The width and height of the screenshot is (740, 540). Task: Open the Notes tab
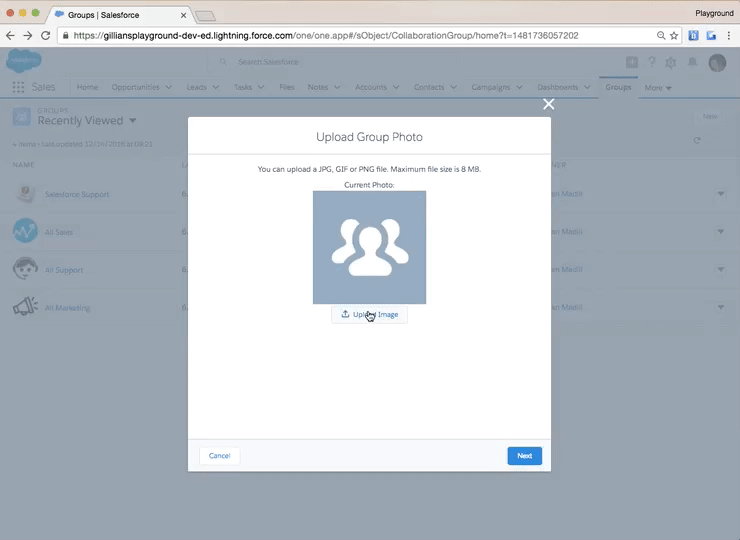tap(318, 87)
